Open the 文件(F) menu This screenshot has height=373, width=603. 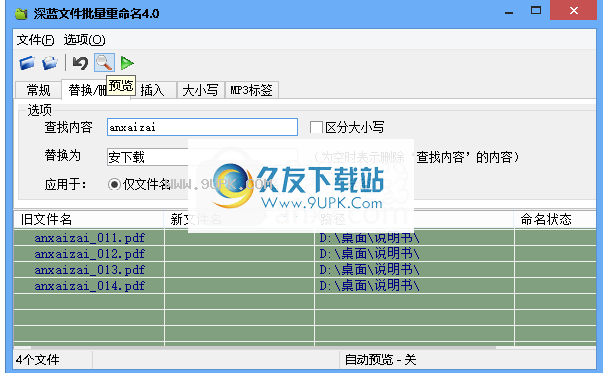[35, 40]
